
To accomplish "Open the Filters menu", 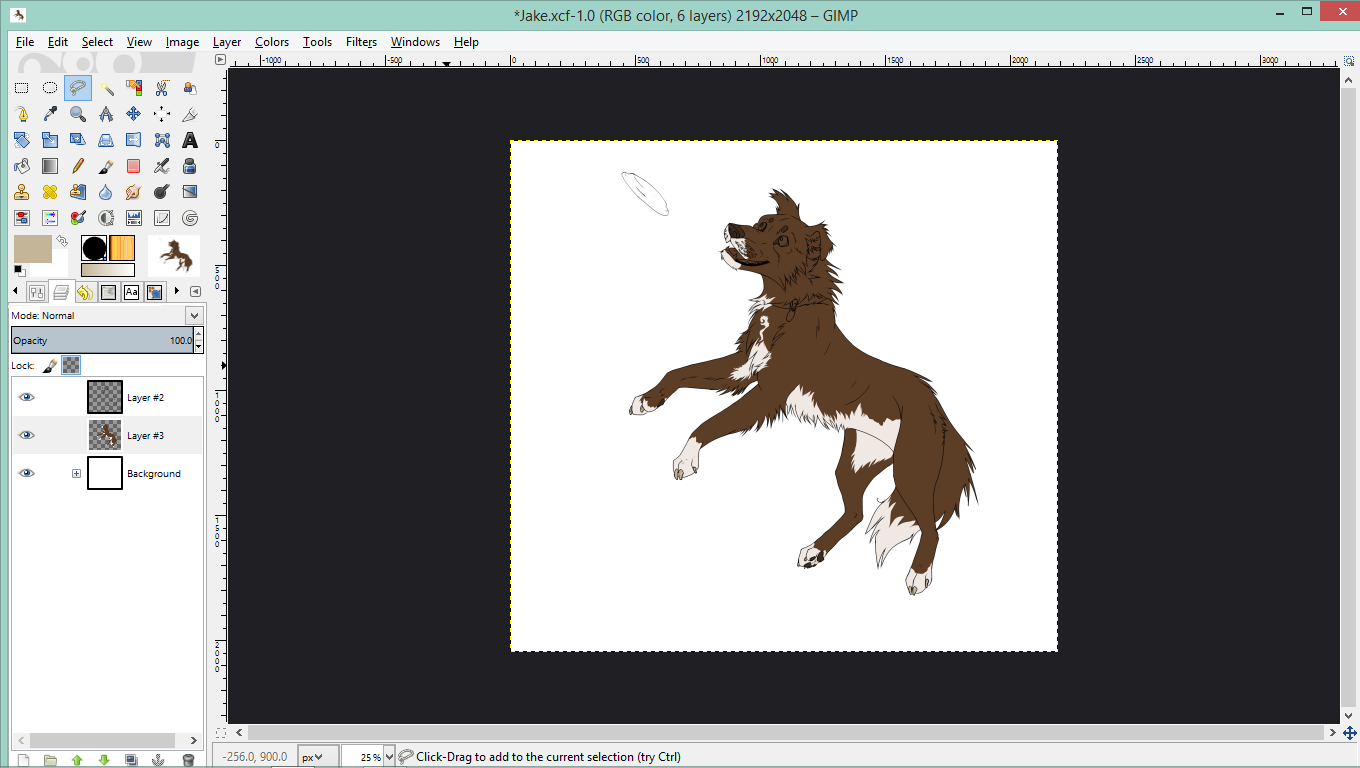I will point(361,42).
